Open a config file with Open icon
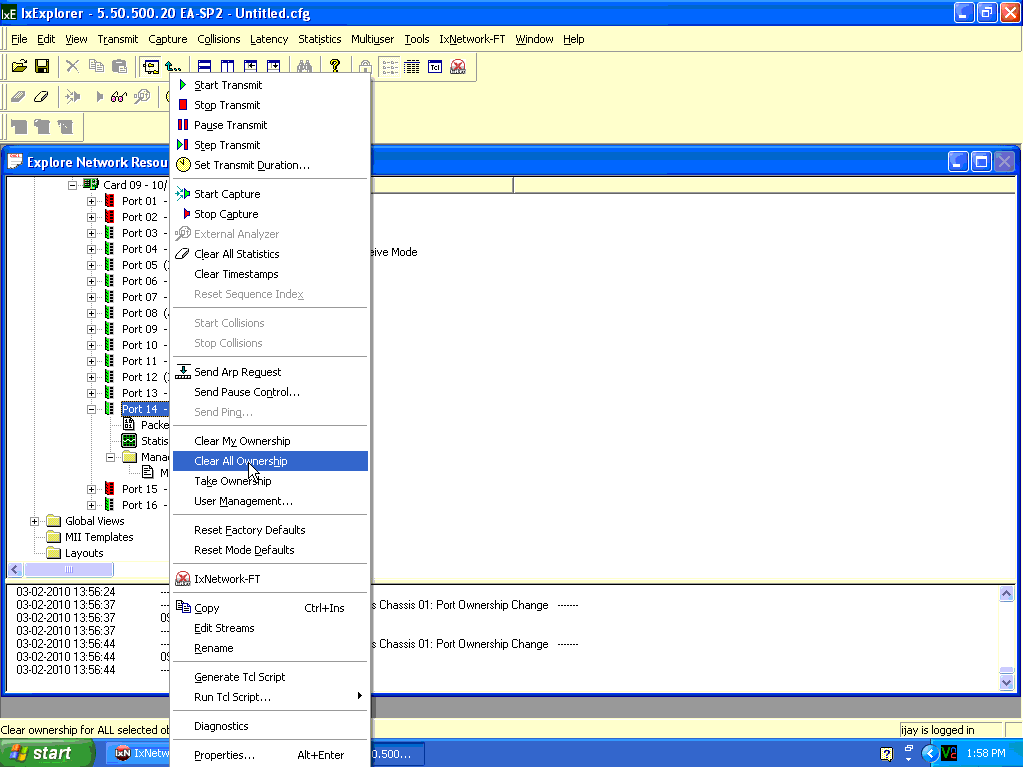Image resolution: width=1023 pixels, height=767 pixels. pyautogui.click(x=20, y=66)
